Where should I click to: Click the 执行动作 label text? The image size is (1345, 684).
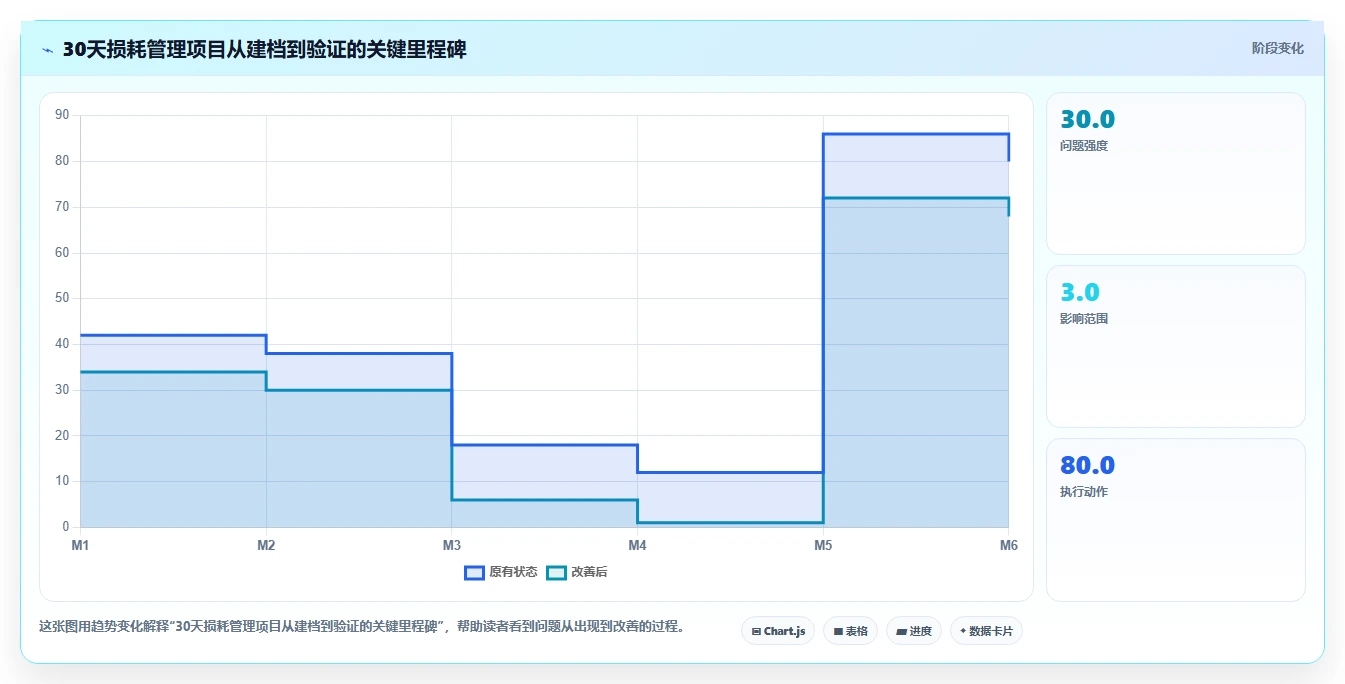1084,492
